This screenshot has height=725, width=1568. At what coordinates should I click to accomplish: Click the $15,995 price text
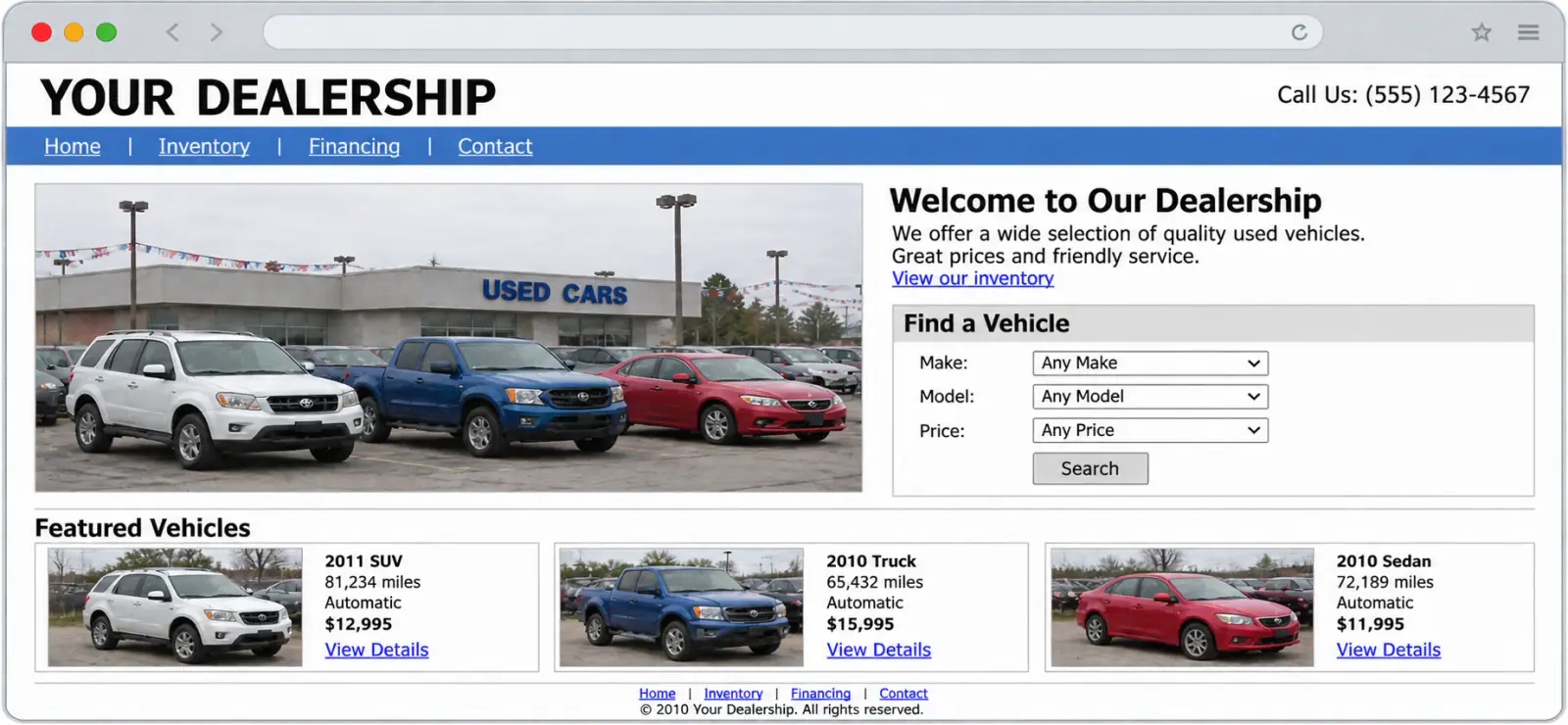(x=860, y=624)
